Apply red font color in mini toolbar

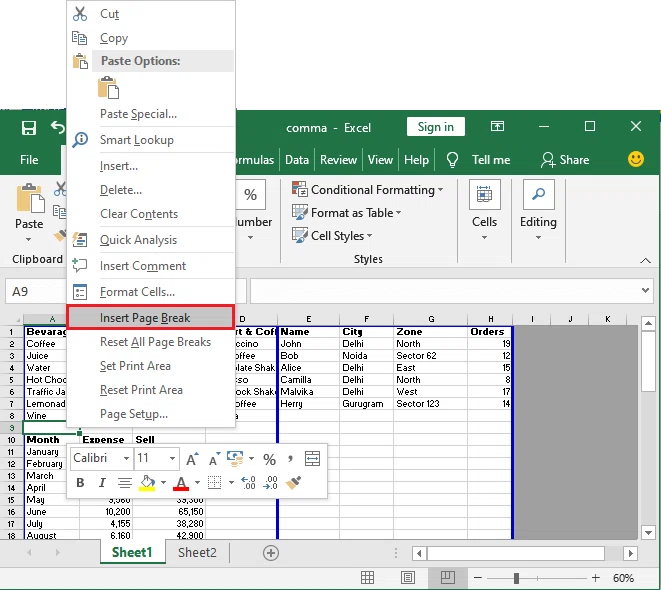pos(181,483)
